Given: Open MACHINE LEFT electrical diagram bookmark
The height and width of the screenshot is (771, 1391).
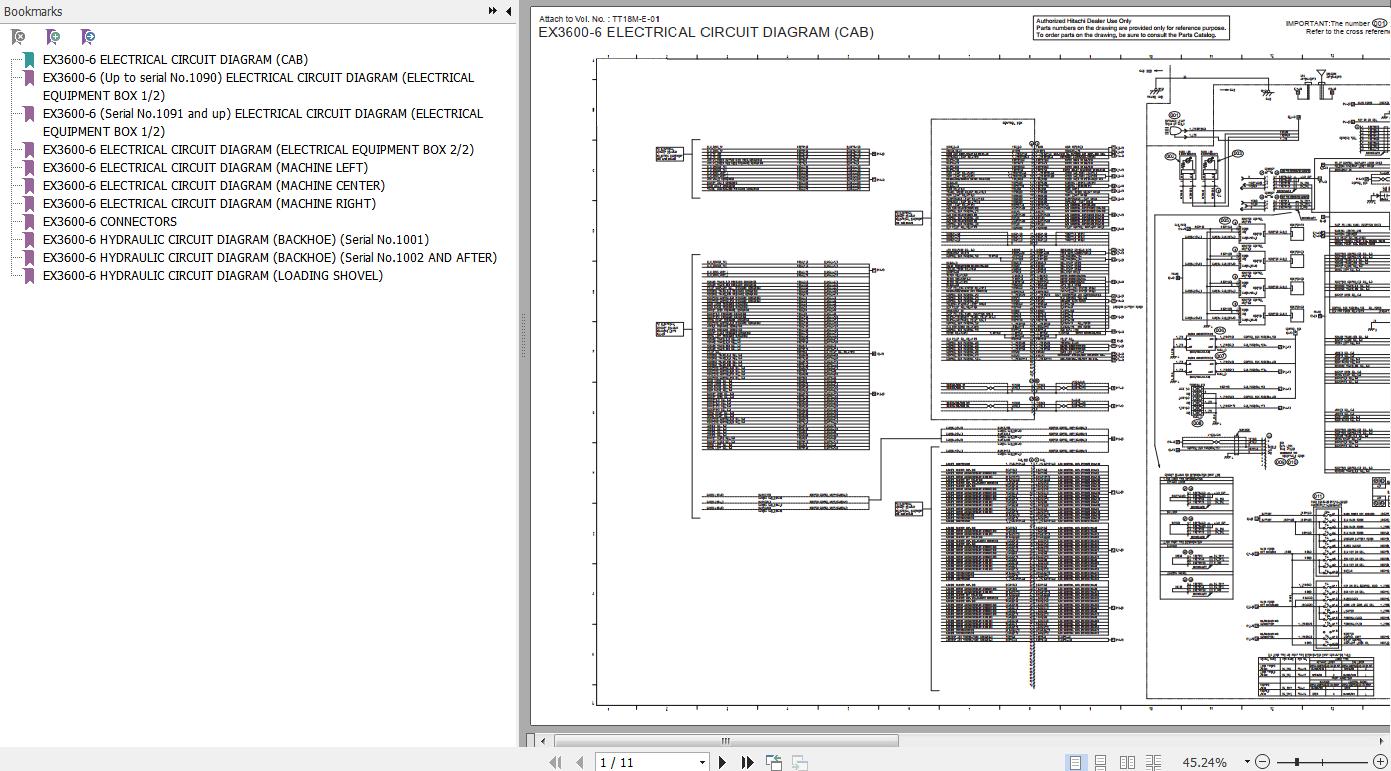Looking at the screenshot, I should [205, 167].
